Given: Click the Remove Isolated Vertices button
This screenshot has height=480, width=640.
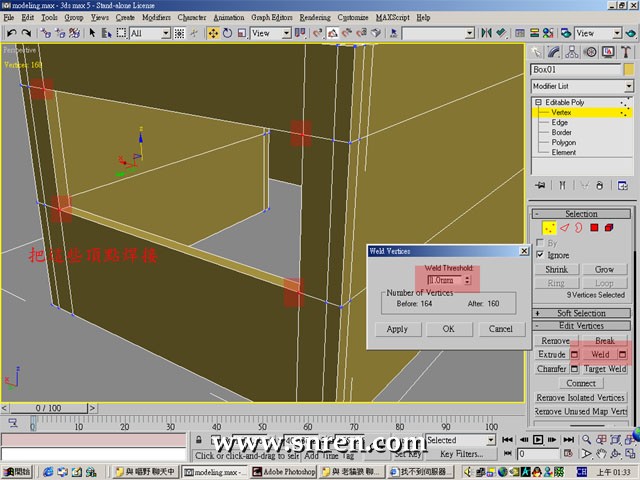Looking at the screenshot, I should tap(580, 398).
